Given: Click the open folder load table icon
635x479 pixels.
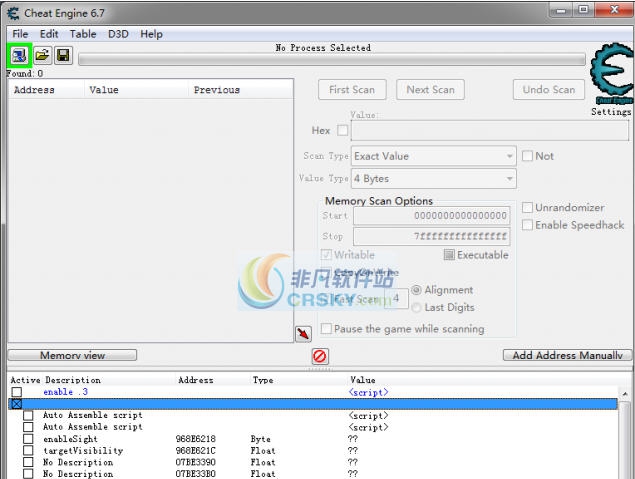Looking at the screenshot, I should pos(42,56).
